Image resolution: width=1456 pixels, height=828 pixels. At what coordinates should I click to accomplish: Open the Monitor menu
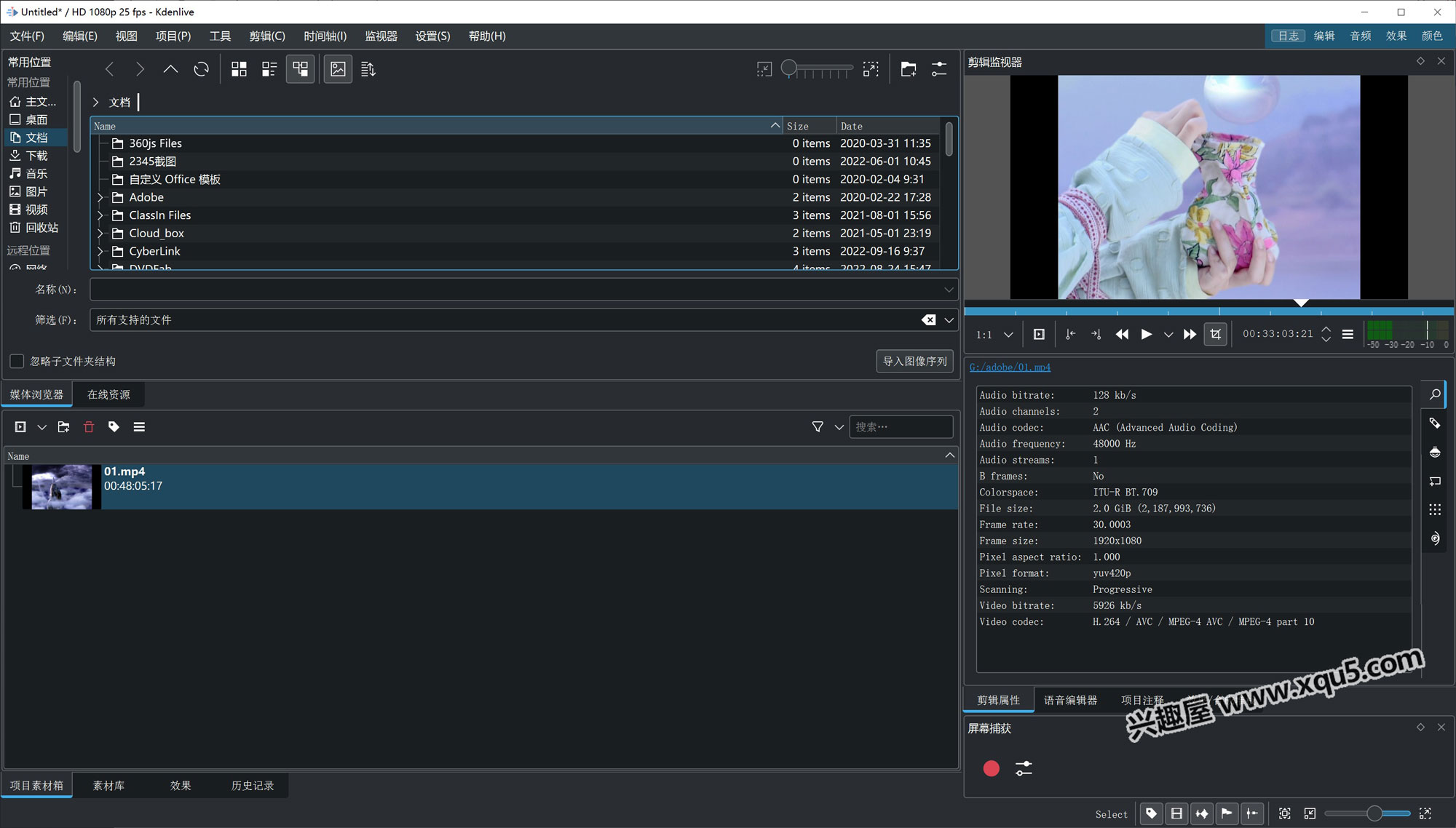pos(381,36)
